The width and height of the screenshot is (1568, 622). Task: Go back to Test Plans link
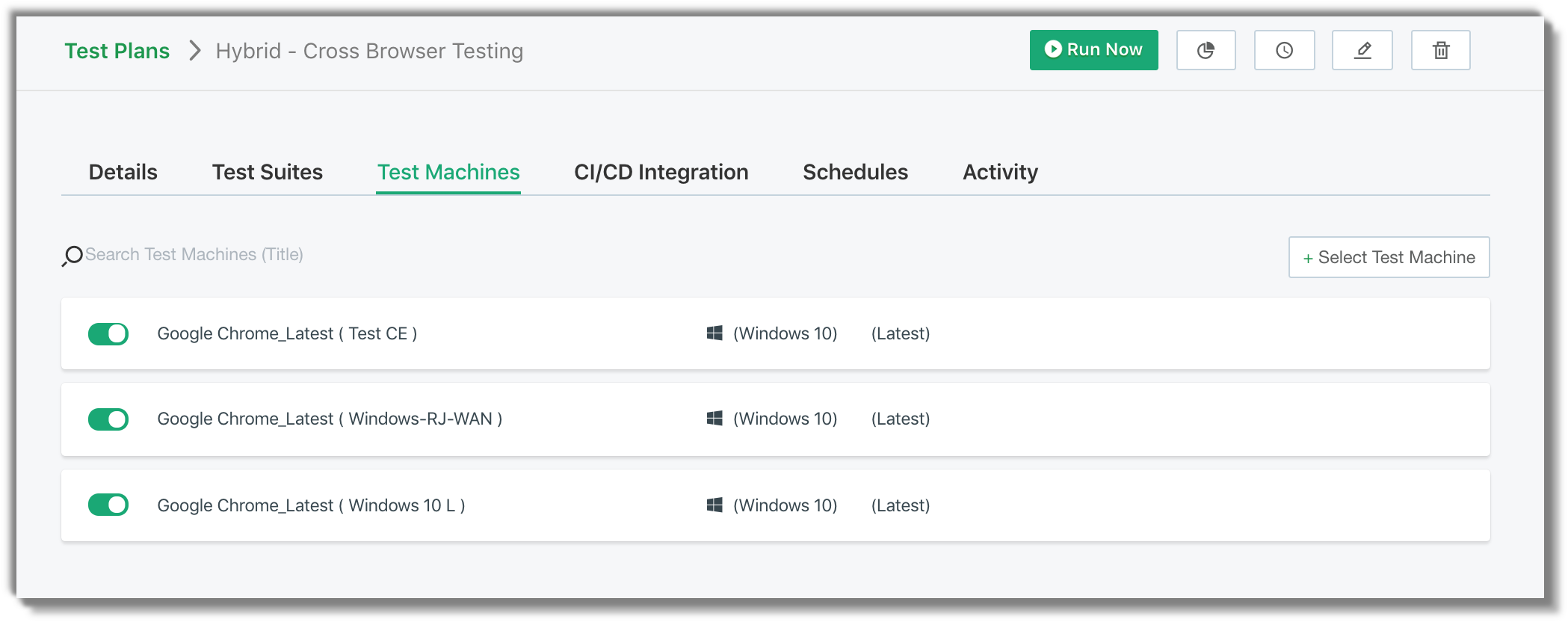coord(117,51)
